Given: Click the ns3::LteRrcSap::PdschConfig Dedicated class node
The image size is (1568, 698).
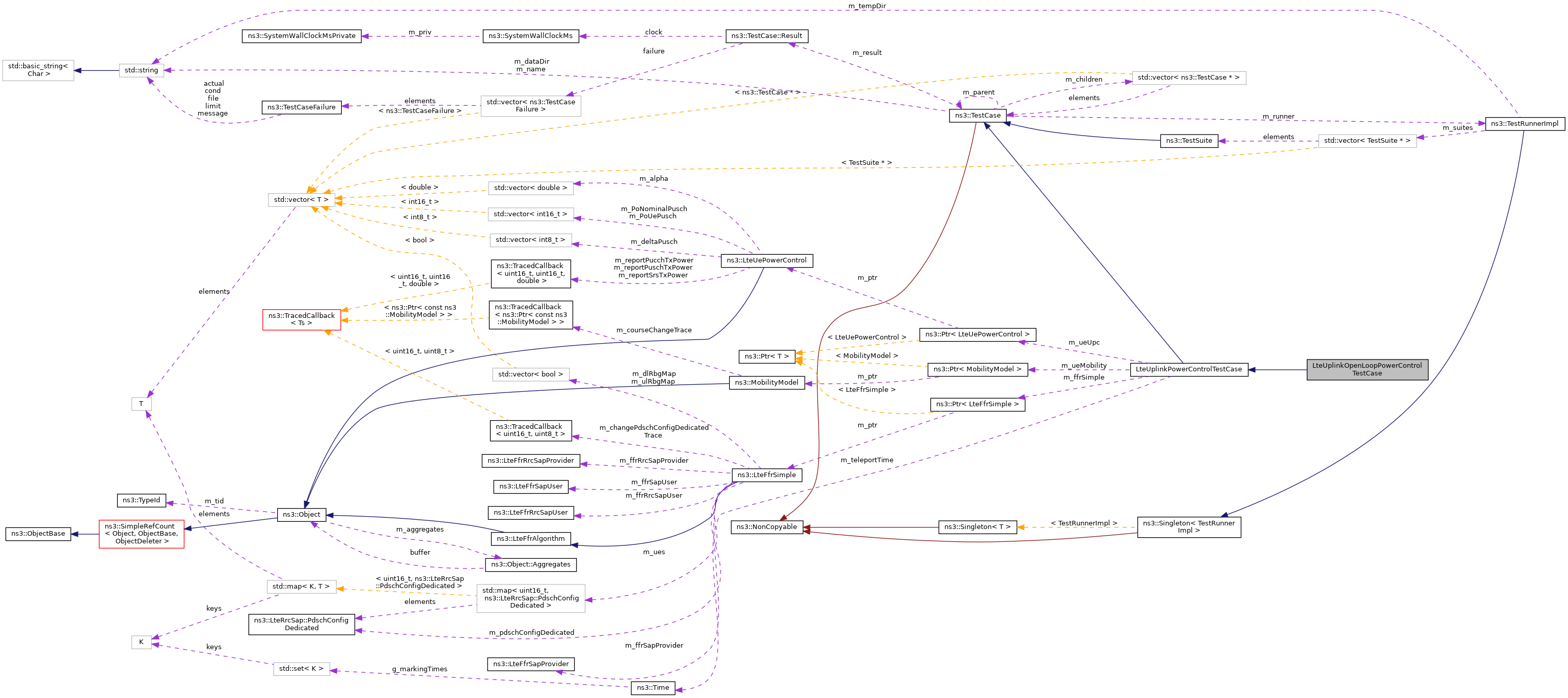Looking at the screenshot, I should coord(301,625).
